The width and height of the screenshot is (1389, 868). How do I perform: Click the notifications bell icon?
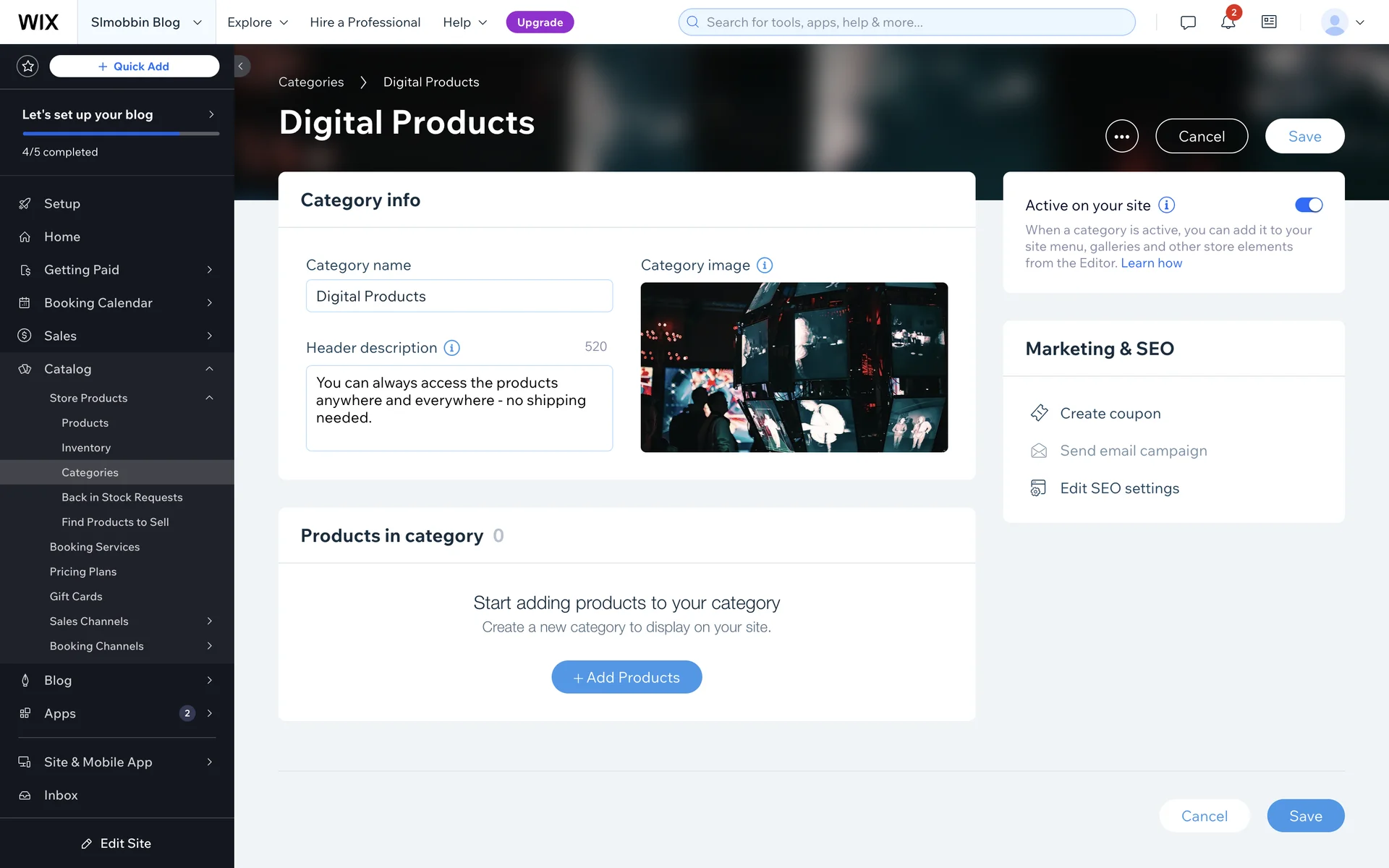coord(1228,22)
